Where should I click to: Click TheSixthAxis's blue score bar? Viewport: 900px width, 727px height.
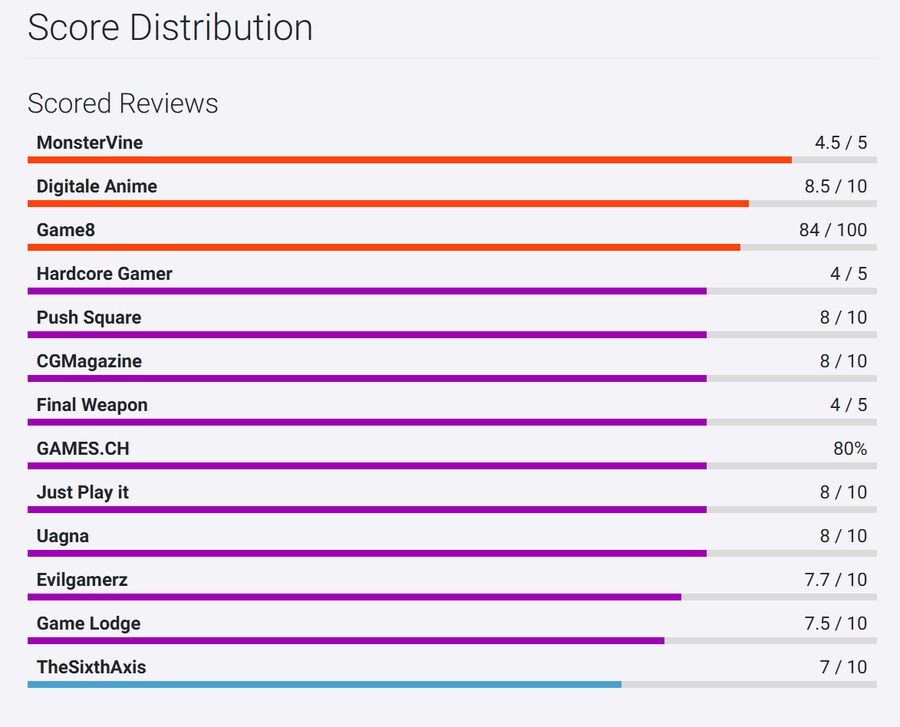point(324,685)
